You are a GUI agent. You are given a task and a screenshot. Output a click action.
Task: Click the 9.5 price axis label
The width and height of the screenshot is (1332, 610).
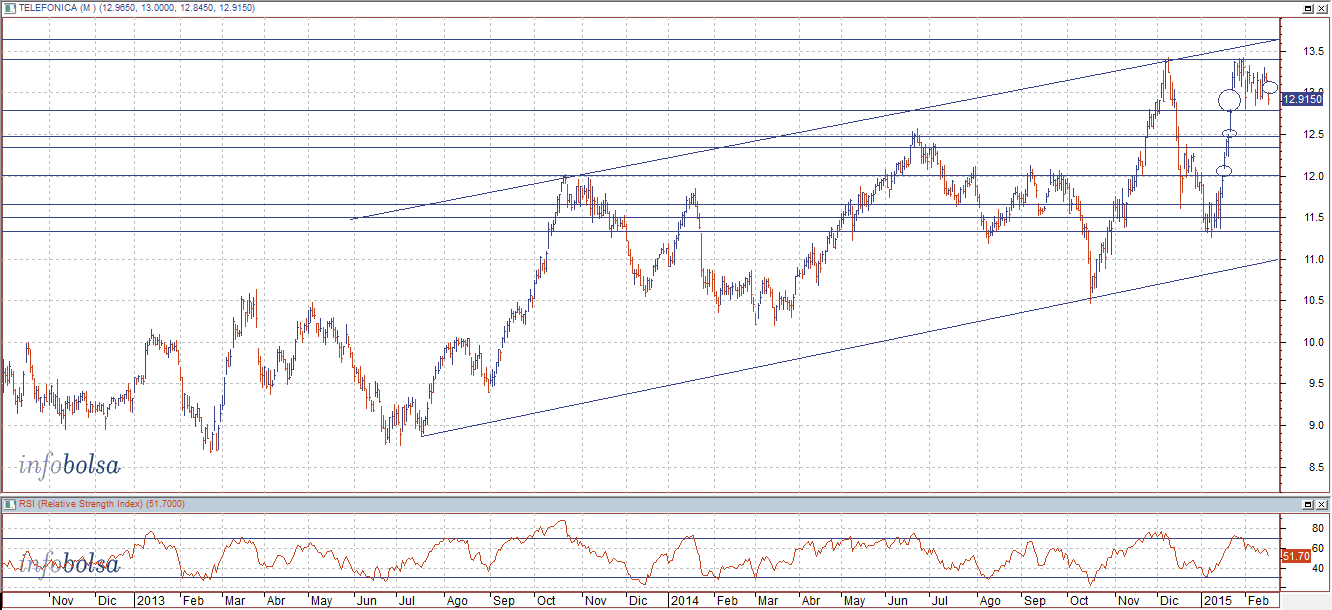1314,384
